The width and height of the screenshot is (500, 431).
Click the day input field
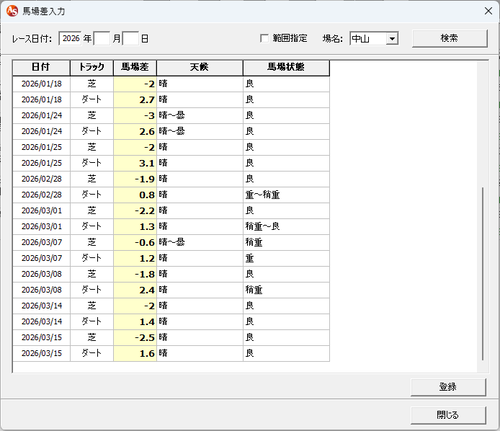[x=131, y=38]
